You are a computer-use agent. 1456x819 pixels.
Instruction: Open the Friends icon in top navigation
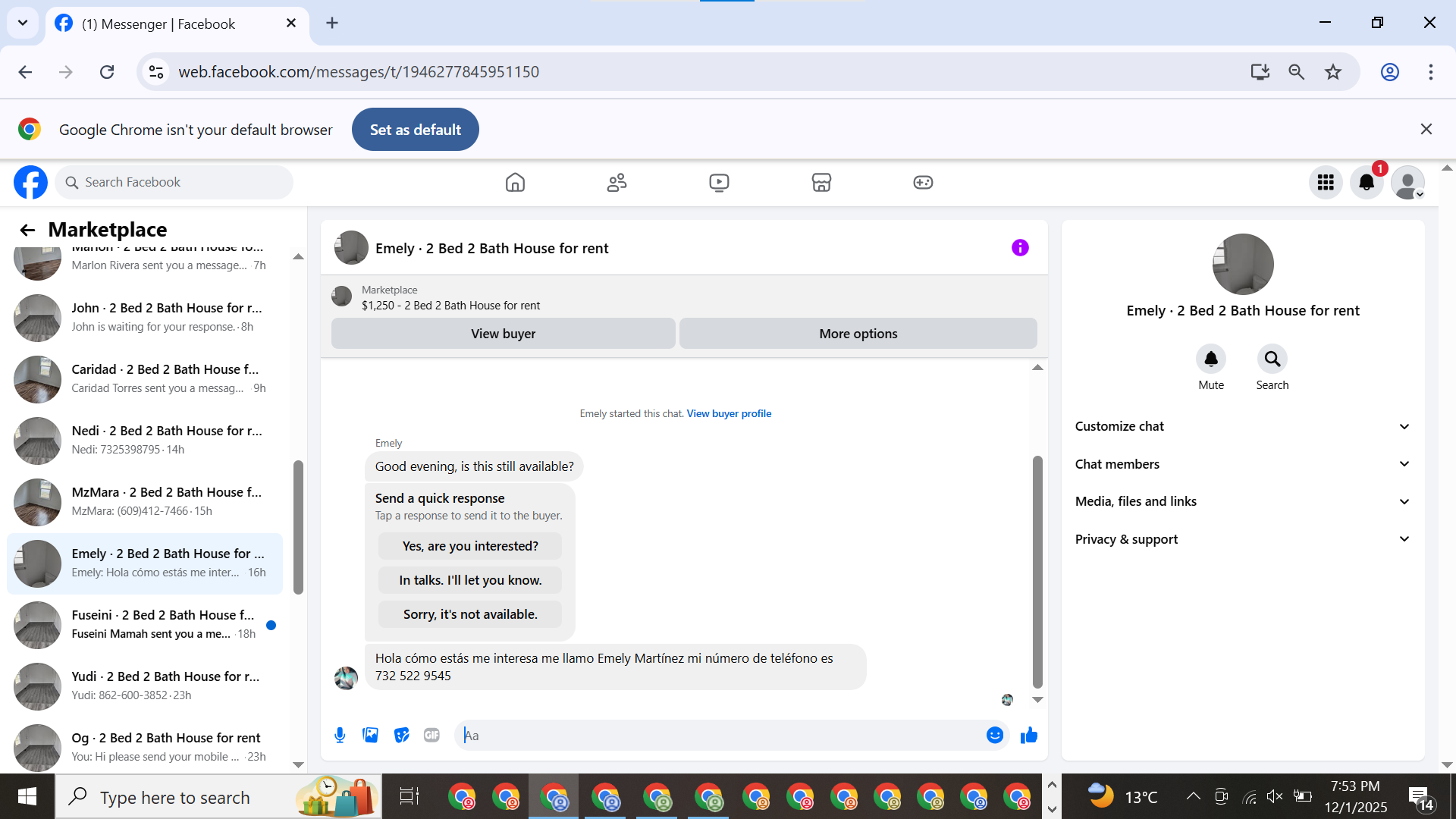(617, 182)
